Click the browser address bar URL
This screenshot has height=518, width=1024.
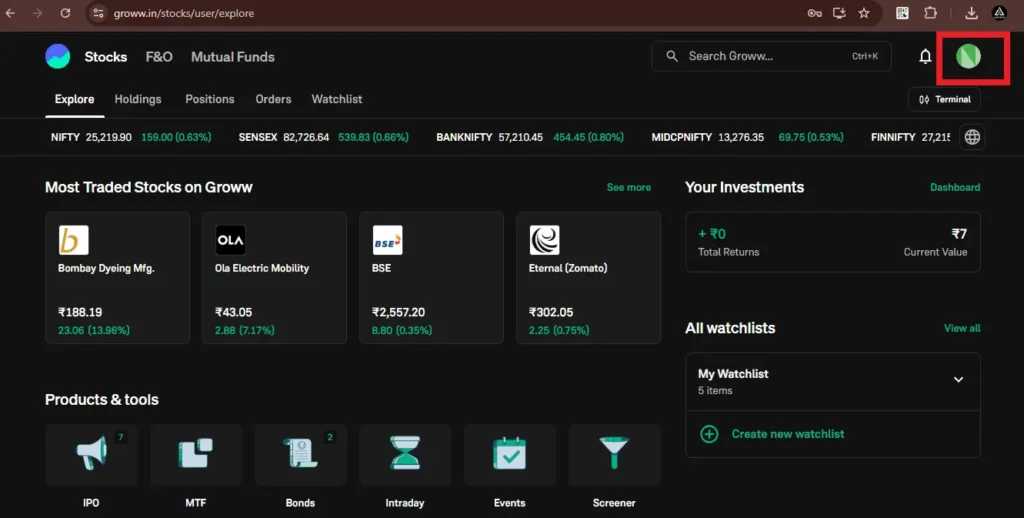tap(184, 13)
